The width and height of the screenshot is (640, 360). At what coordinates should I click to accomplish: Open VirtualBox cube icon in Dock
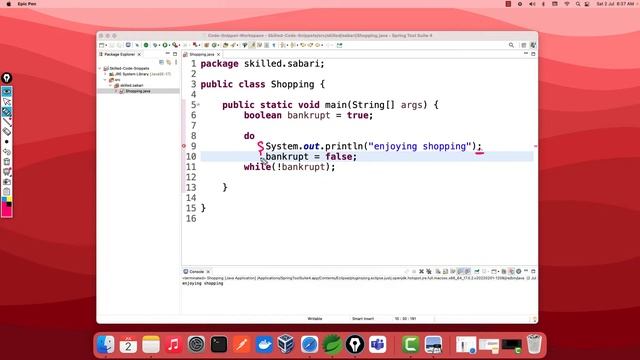coord(286,345)
